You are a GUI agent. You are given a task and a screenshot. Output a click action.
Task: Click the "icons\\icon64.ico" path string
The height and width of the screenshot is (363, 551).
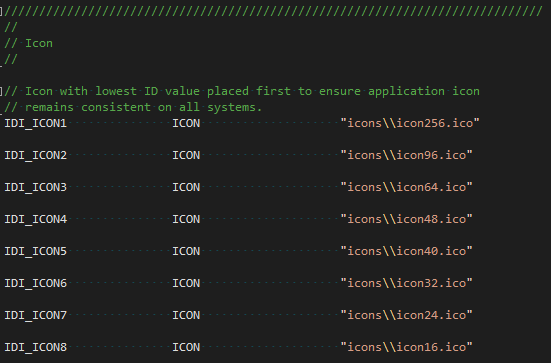tap(407, 187)
